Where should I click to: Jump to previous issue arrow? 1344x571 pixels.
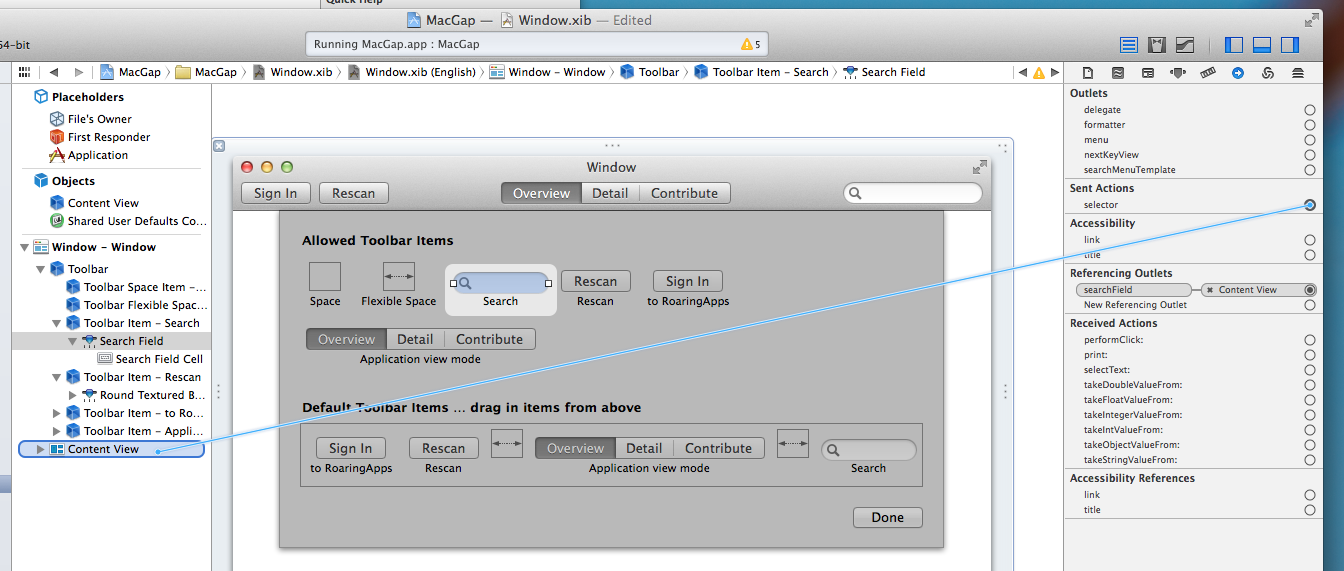1022,72
